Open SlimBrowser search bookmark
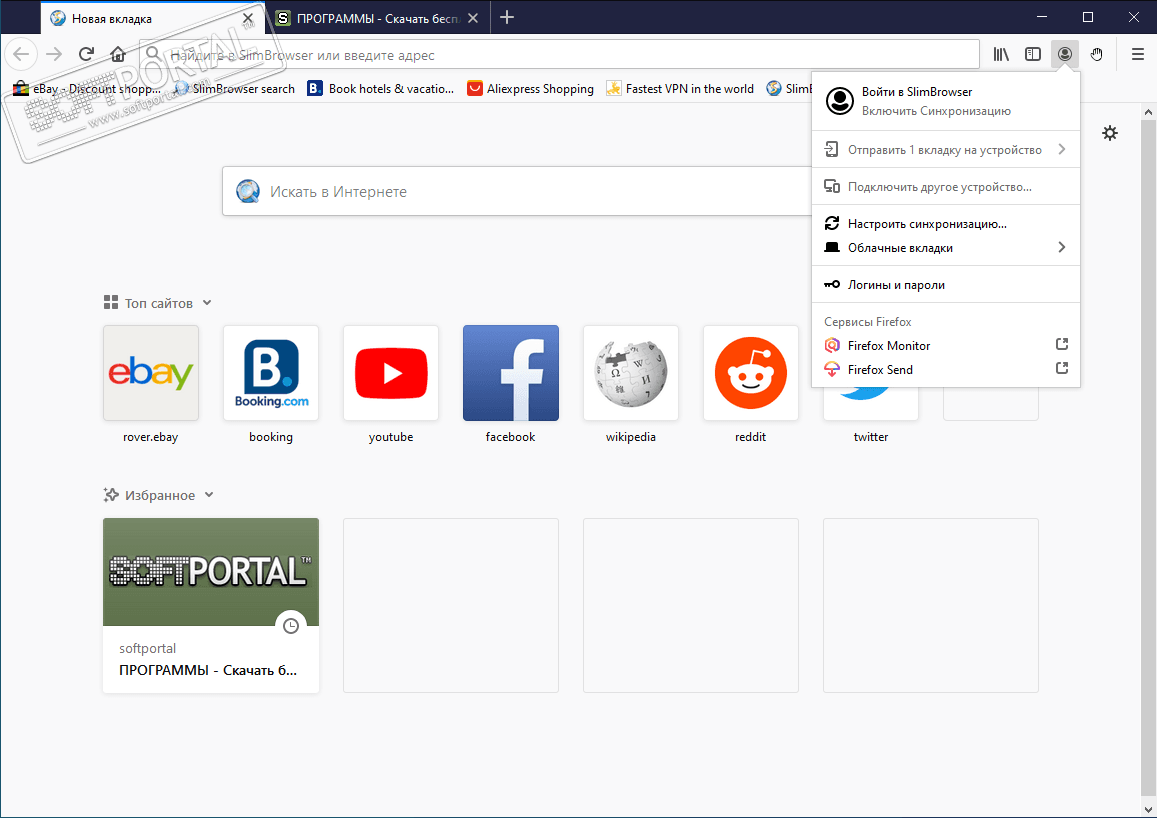This screenshot has height=818, width=1157. (235, 89)
